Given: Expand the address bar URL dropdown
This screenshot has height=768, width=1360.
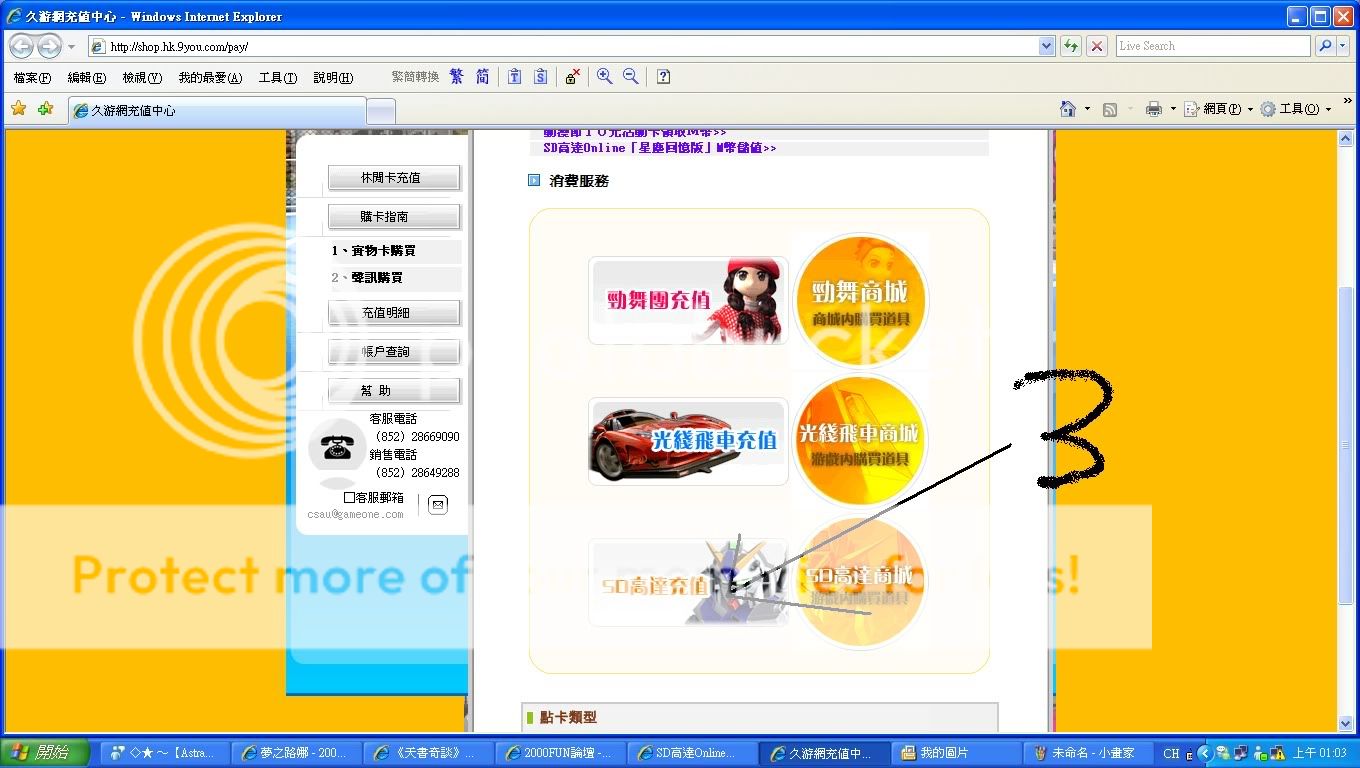Looking at the screenshot, I should (x=1046, y=46).
